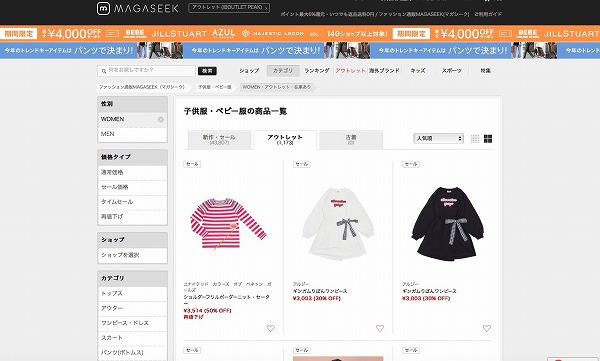Select the large grid view icon

488,139
